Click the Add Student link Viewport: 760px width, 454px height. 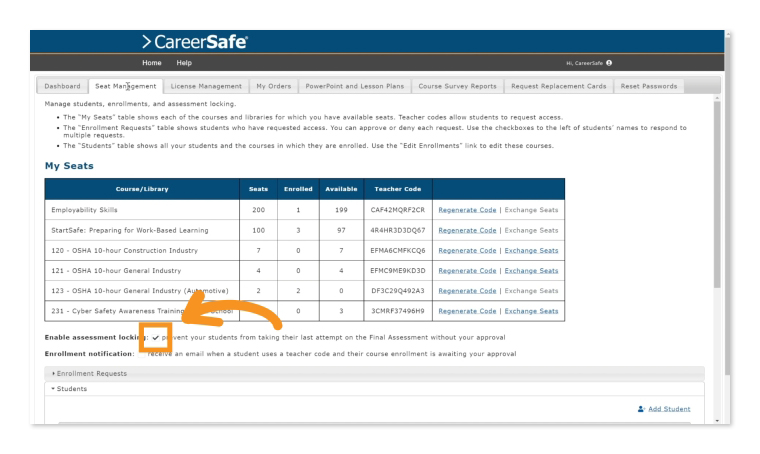click(669, 409)
